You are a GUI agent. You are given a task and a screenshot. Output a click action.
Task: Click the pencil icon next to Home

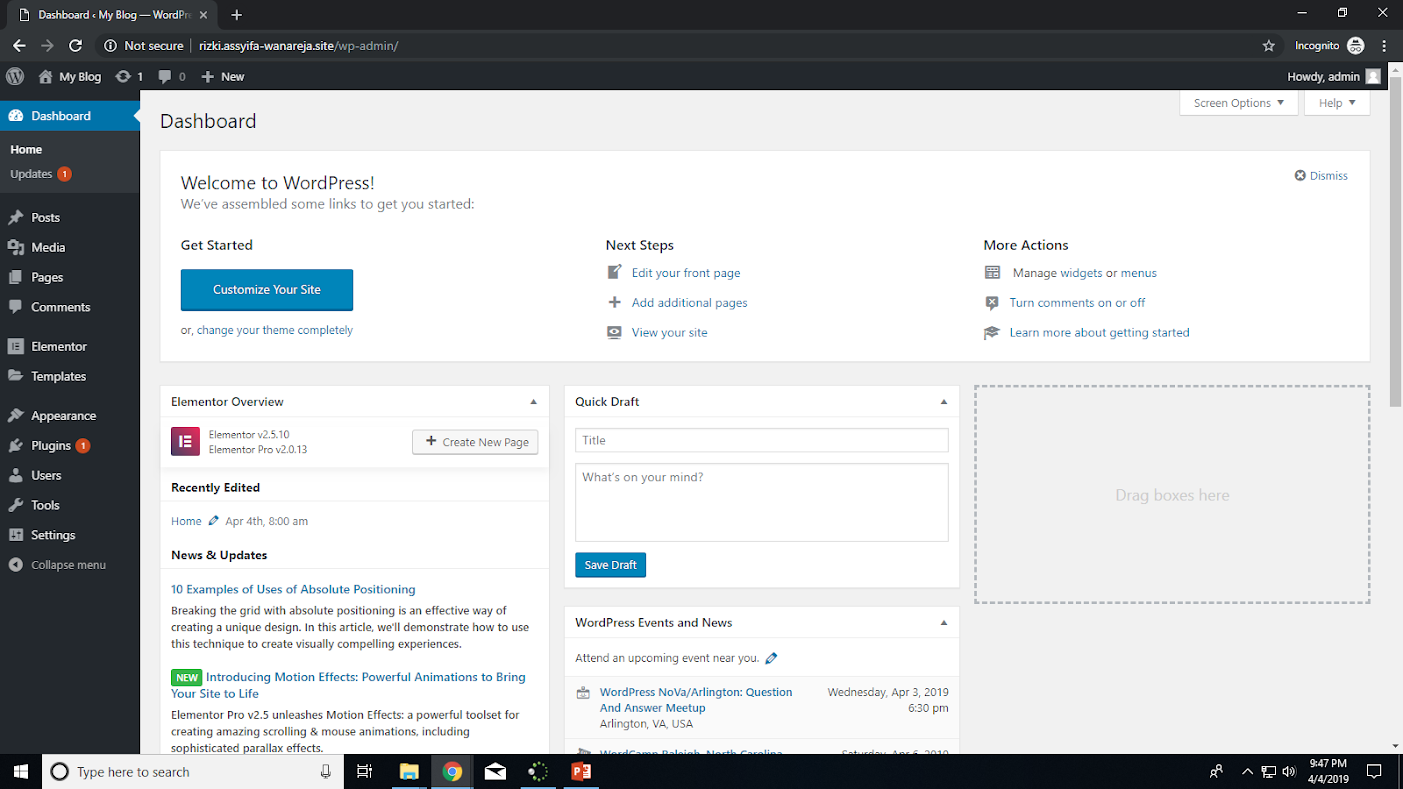click(213, 521)
